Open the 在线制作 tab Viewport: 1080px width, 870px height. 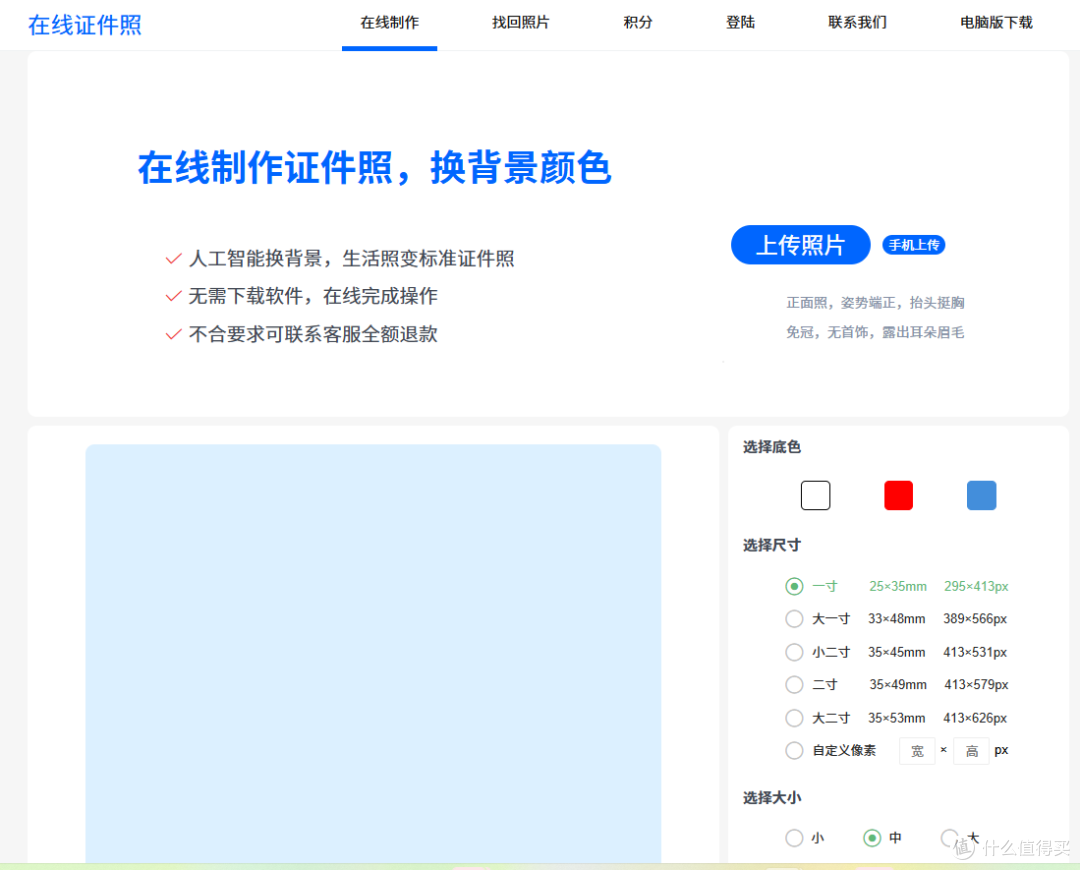[x=389, y=23]
